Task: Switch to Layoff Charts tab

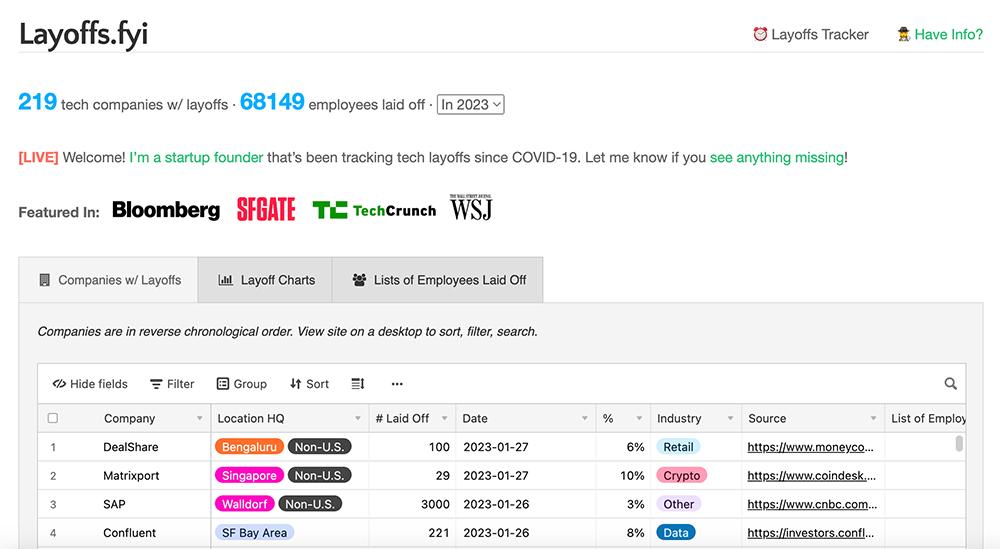Action: [x=265, y=280]
